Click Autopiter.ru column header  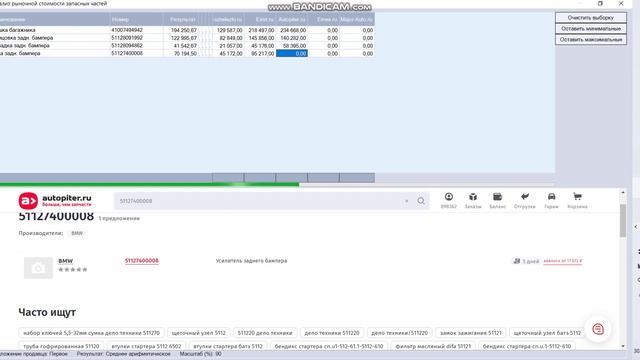291,19
